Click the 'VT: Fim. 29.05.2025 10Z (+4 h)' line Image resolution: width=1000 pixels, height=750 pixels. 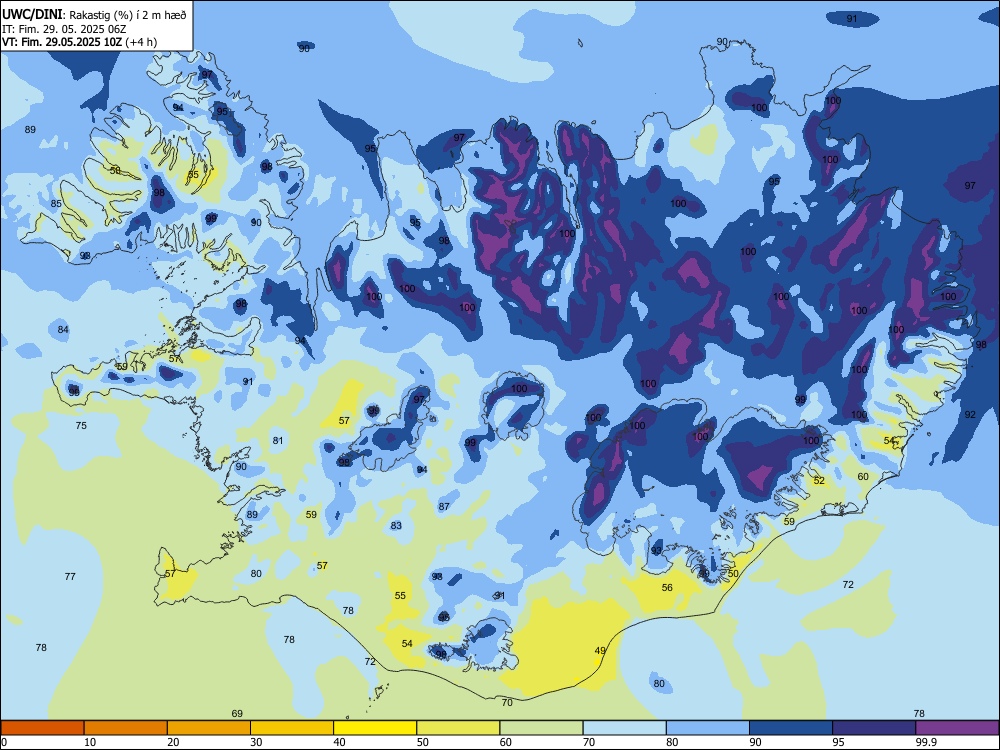tap(79, 42)
